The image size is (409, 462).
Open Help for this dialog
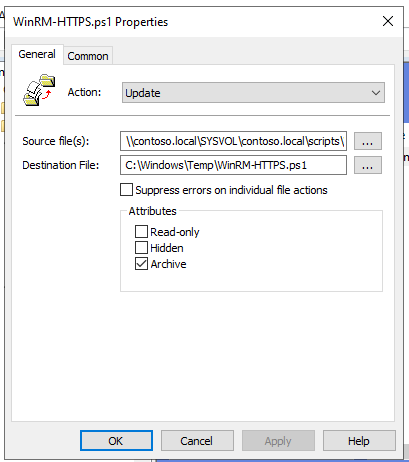coord(359,441)
